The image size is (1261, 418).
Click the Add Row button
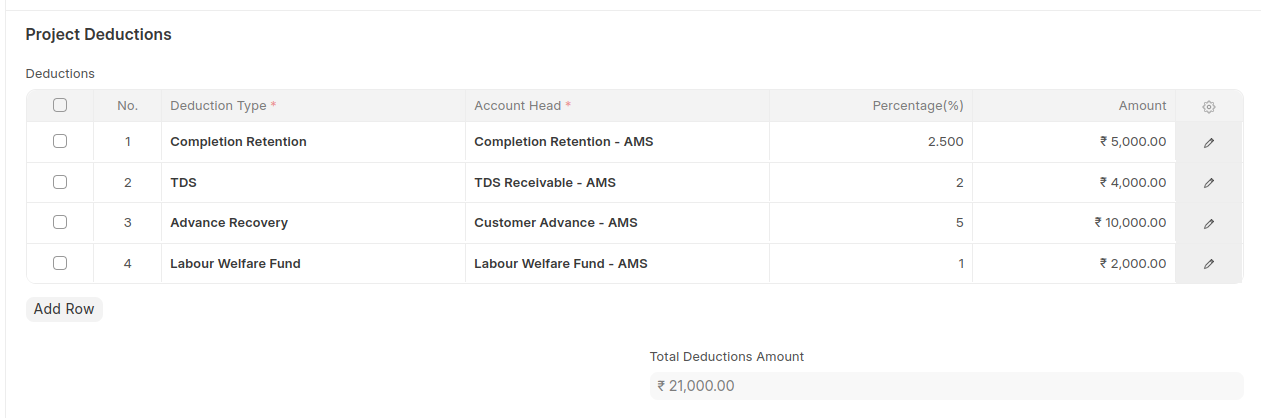(64, 309)
